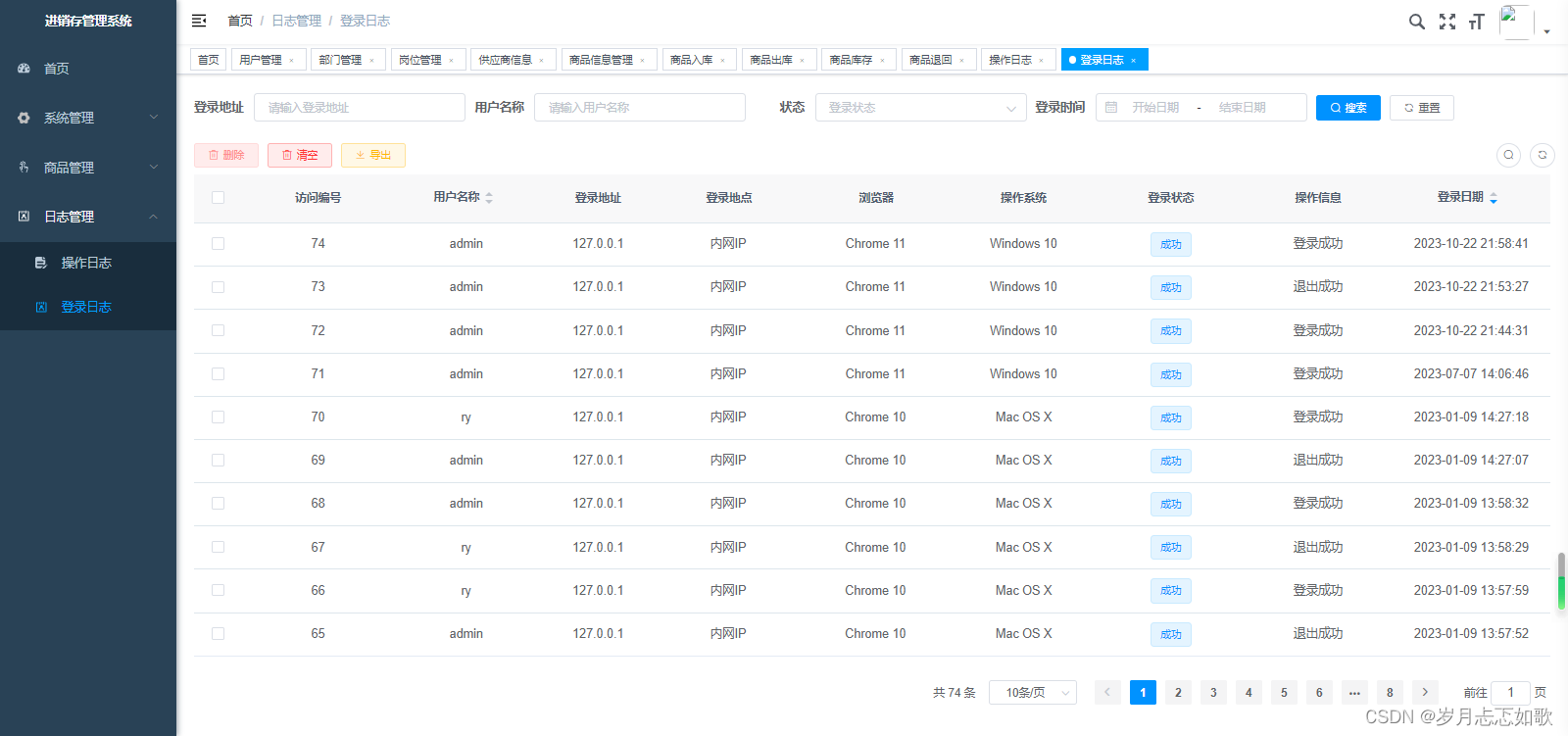1568x736 pixels.
Task: Close the 商品库存 tab
Action: click(882, 61)
